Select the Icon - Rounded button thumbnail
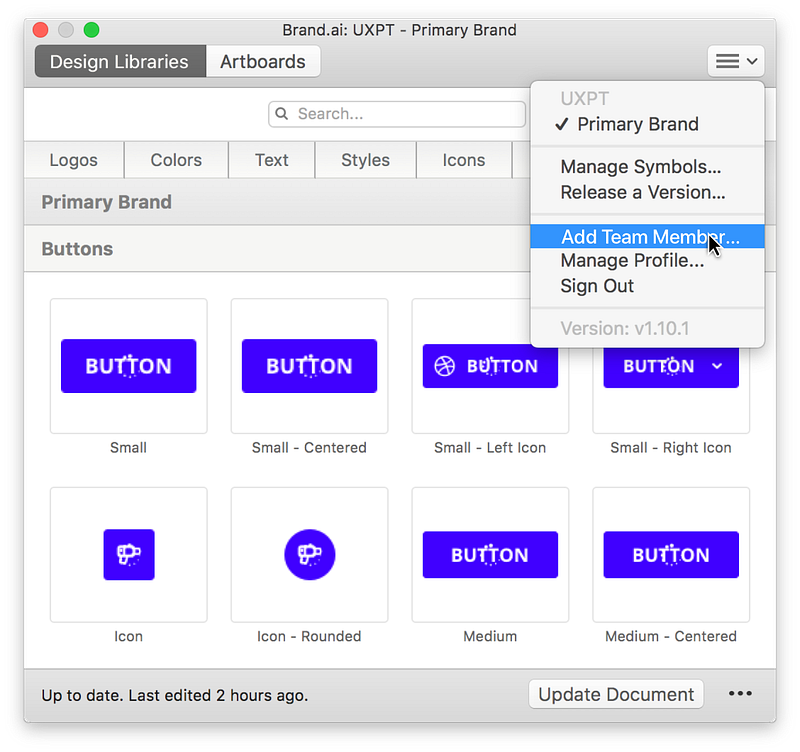Image resolution: width=800 pixels, height=752 pixels. pos(309,555)
